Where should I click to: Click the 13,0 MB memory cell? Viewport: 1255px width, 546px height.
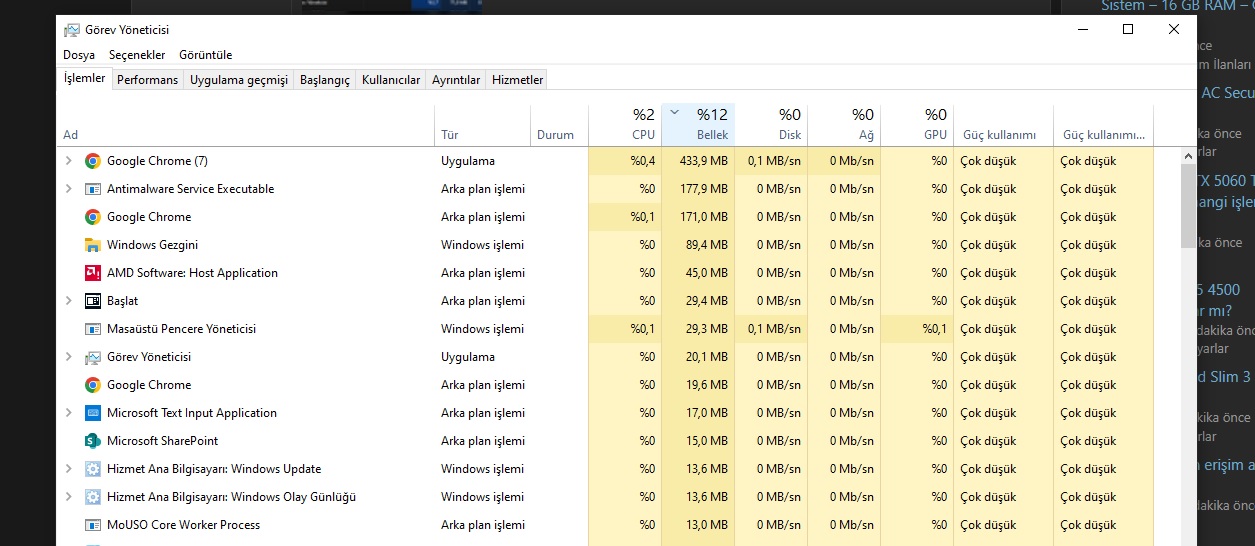(698, 525)
